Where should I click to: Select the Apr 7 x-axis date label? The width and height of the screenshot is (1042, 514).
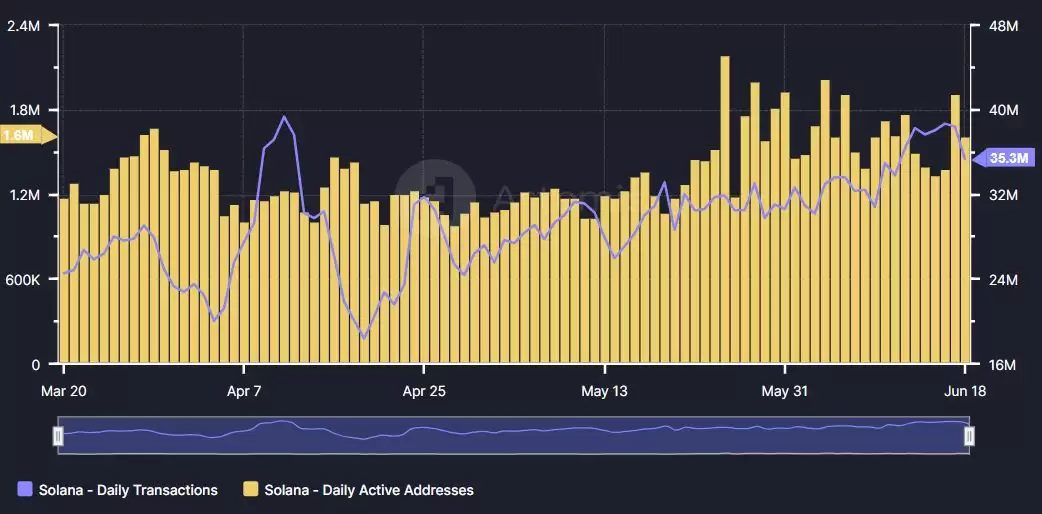(244, 391)
